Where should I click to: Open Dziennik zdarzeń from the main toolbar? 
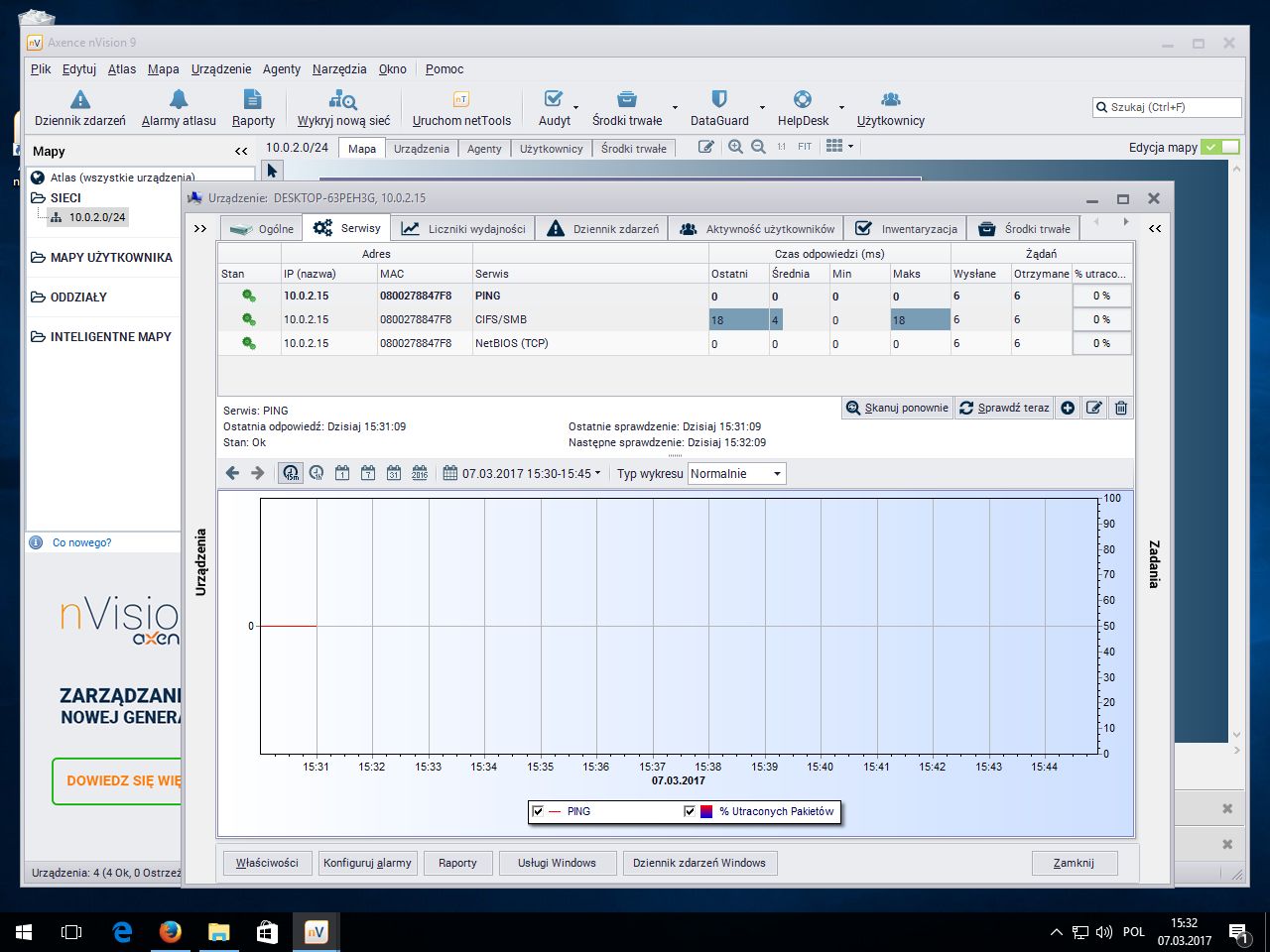pyautogui.click(x=79, y=108)
